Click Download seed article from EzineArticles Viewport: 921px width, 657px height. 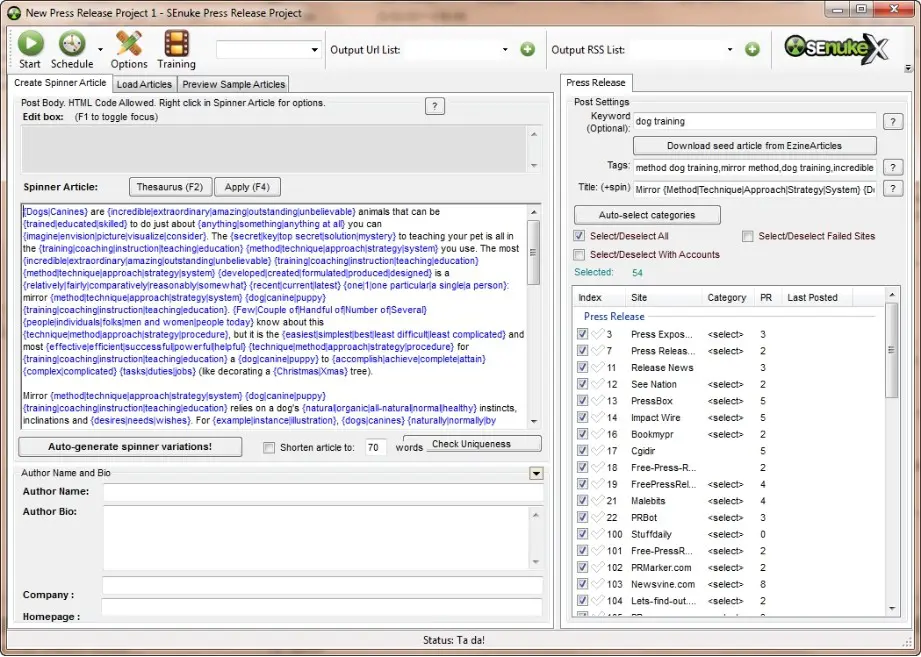[x=754, y=146]
